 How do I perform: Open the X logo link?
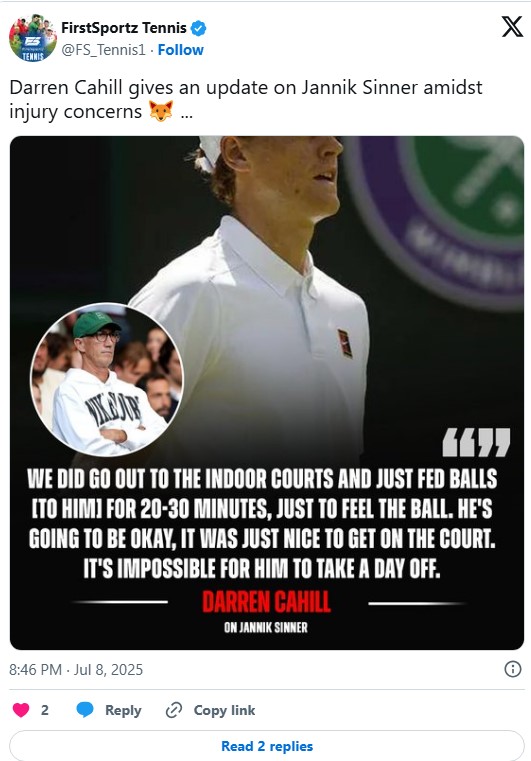pyautogui.click(x=512, y=27)
